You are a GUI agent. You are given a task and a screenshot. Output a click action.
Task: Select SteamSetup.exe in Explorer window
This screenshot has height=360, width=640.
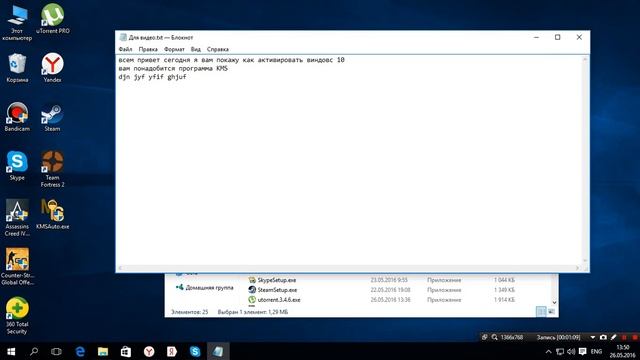(x=277, y=290)
